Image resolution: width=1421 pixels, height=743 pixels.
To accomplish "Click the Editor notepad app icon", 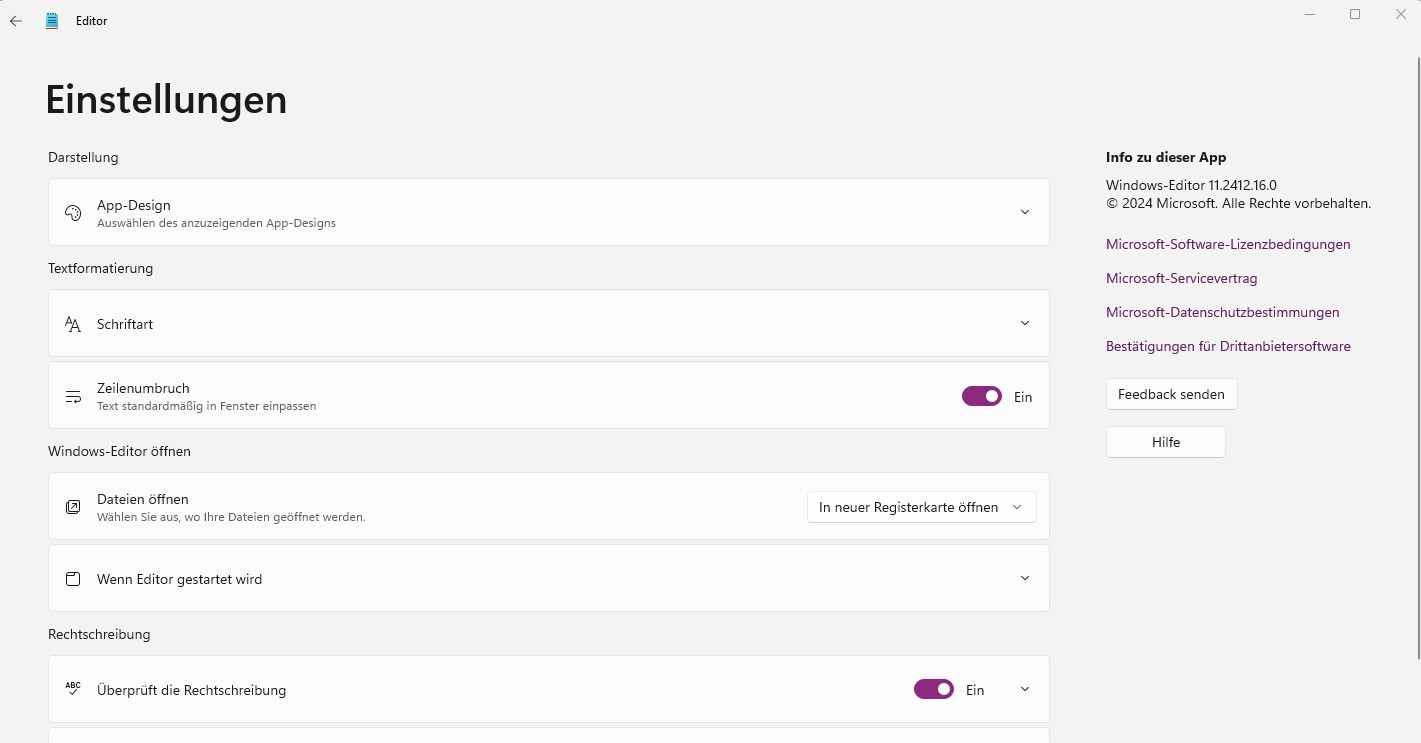I will tap(52, 21).
